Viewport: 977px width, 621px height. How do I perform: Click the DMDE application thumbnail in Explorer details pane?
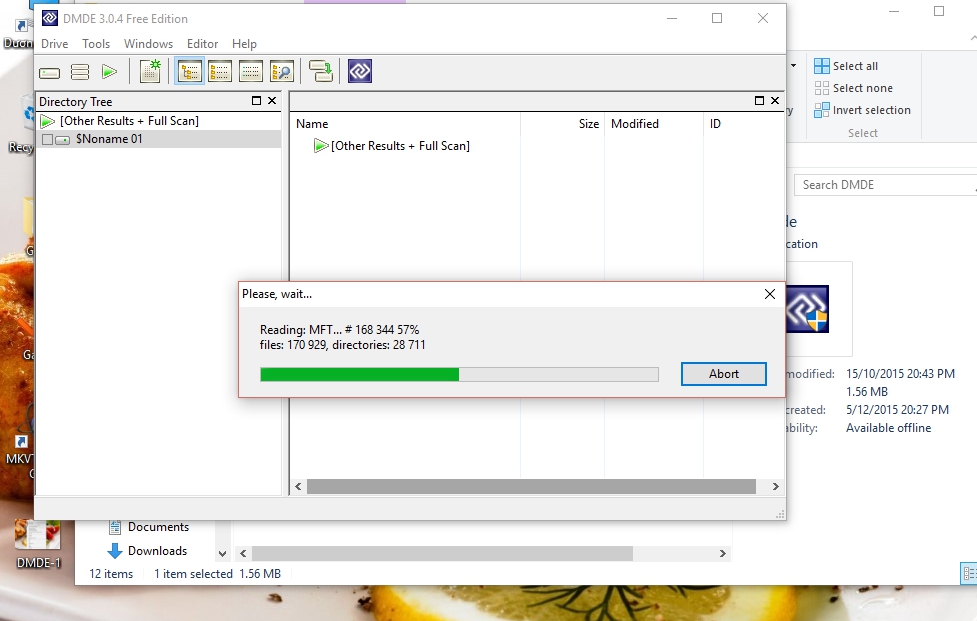[808, 309]
